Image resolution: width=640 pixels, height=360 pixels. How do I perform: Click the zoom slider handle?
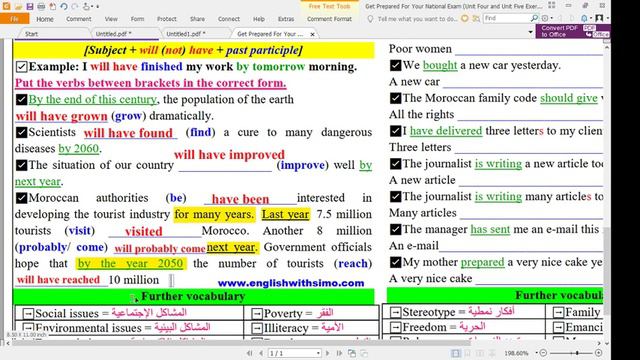point(577,353)
